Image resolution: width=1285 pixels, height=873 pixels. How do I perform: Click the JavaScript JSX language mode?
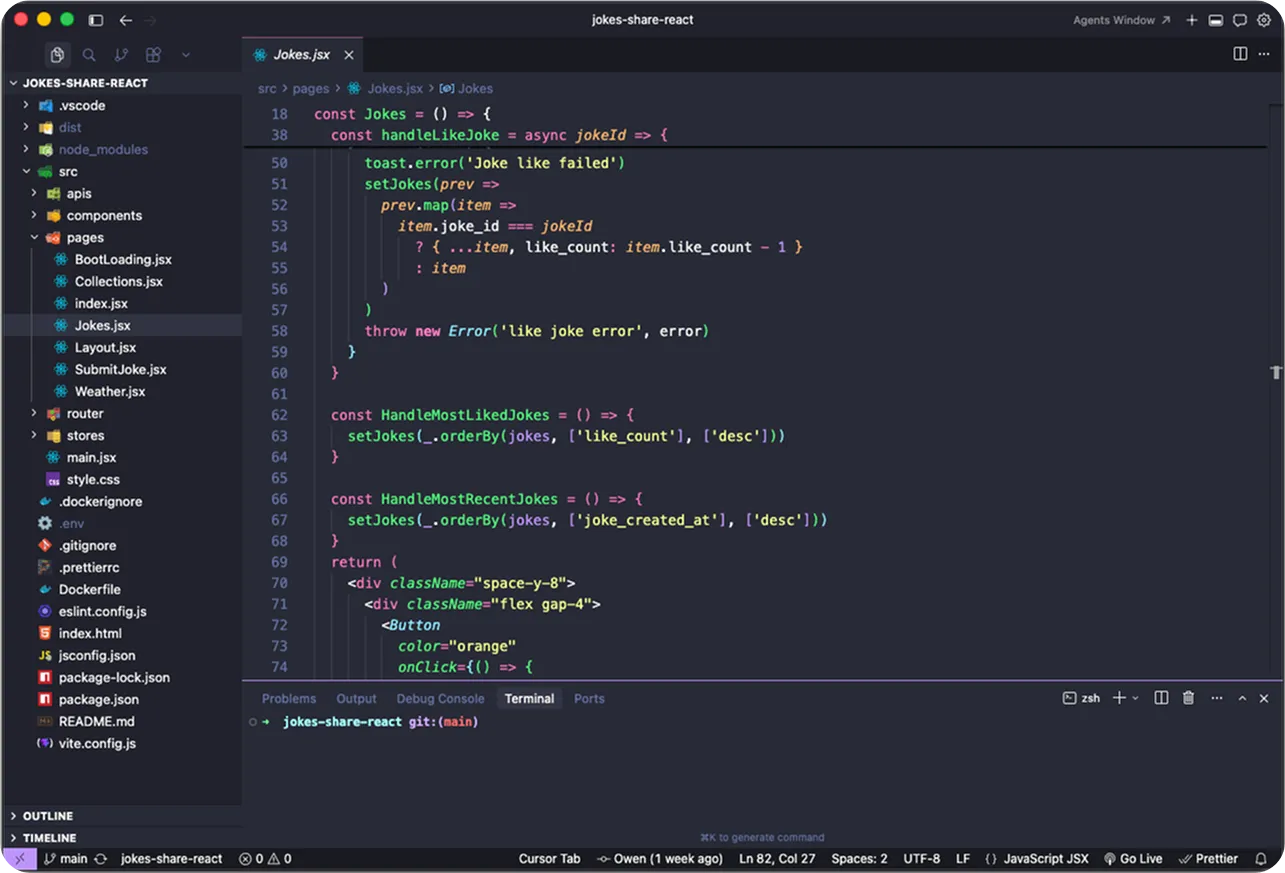[x=1037, y=858]
